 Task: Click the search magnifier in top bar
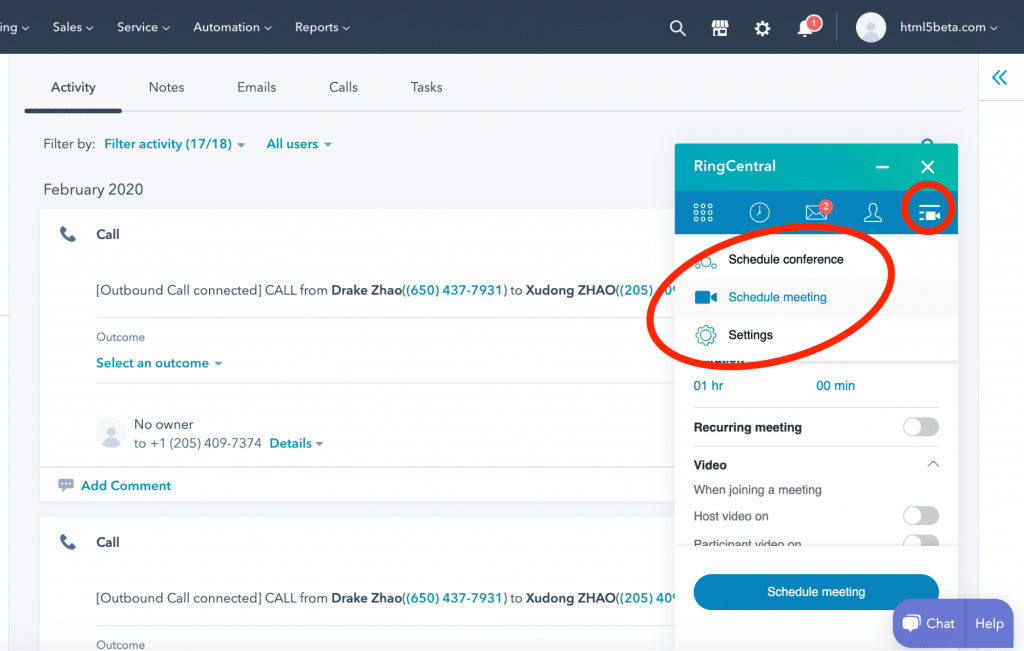coord(678,28)
